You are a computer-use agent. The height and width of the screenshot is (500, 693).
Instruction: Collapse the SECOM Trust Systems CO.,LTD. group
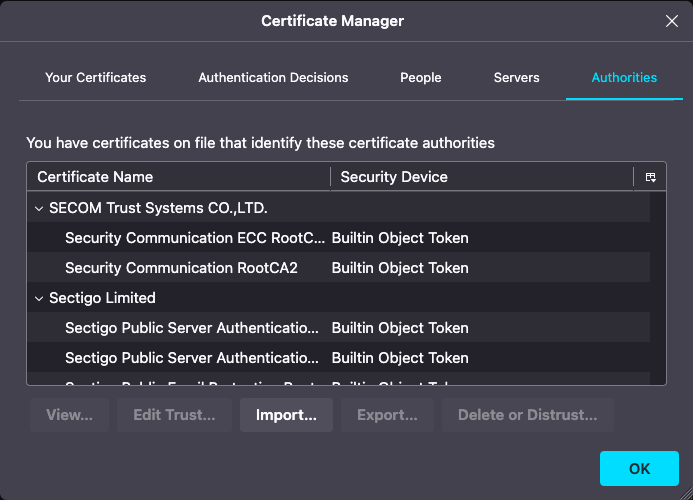click(39, 208)
